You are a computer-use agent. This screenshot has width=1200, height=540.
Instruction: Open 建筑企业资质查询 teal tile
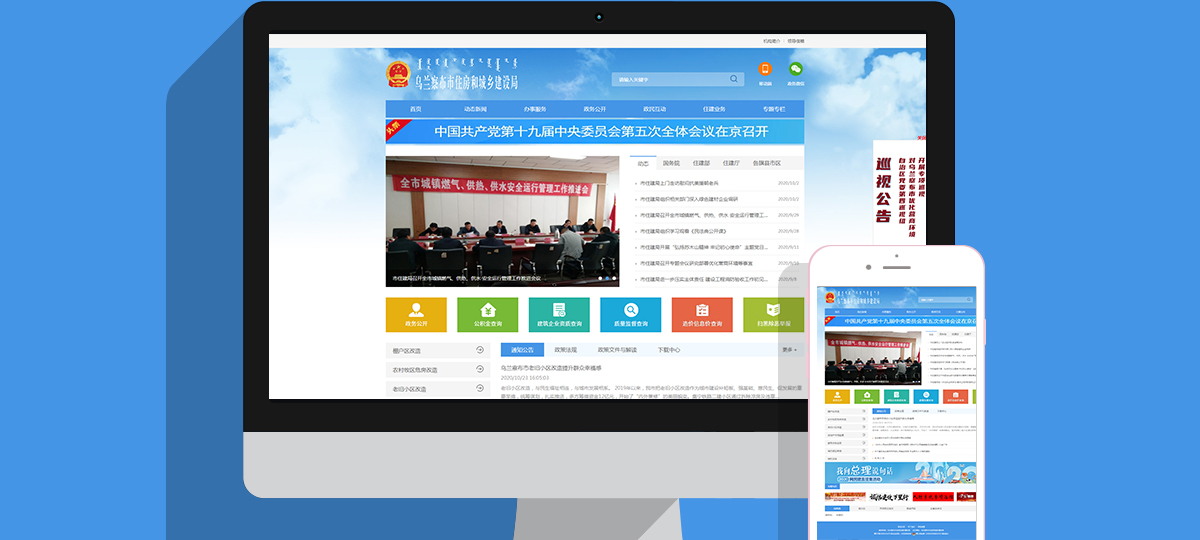[x=559, y=313]
